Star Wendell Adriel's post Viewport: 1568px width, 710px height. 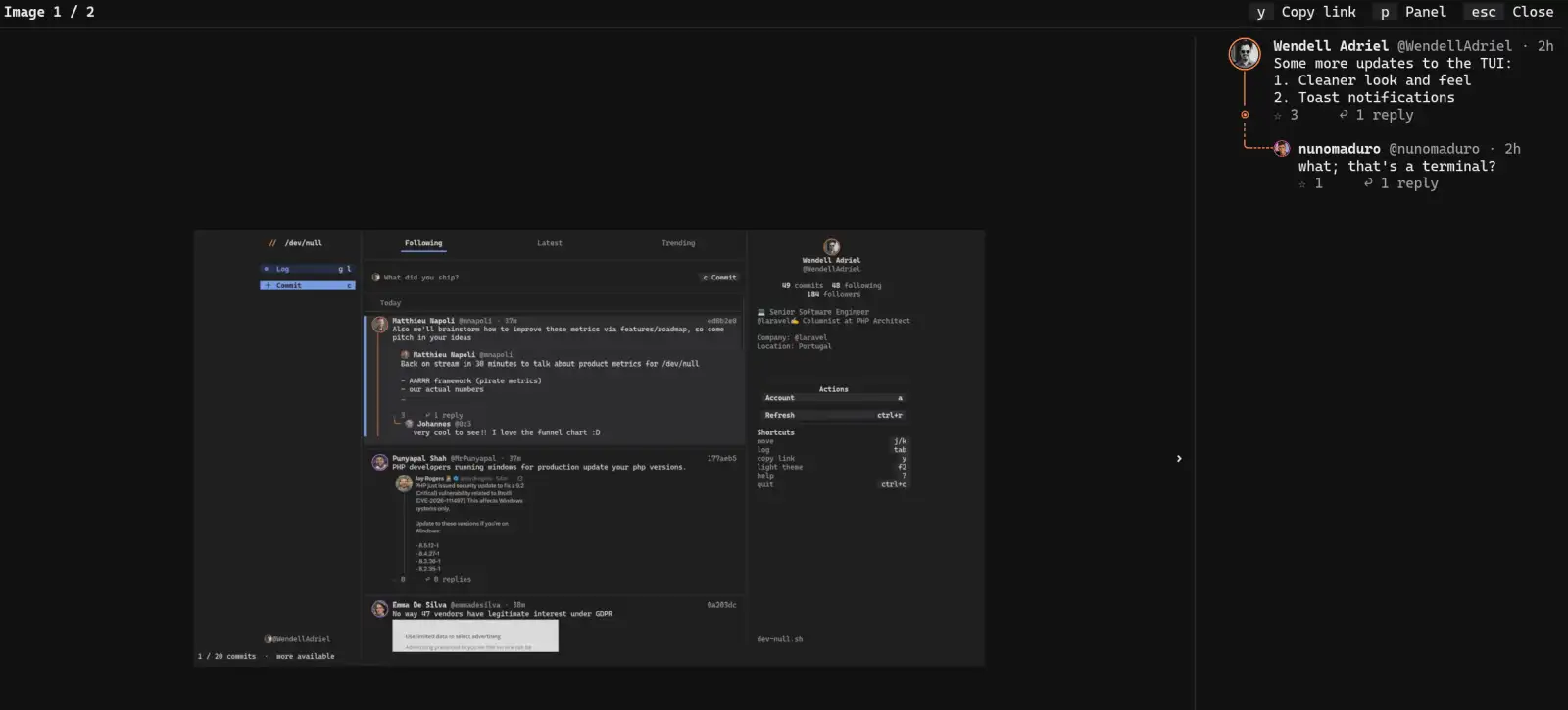pos(1278,116)
